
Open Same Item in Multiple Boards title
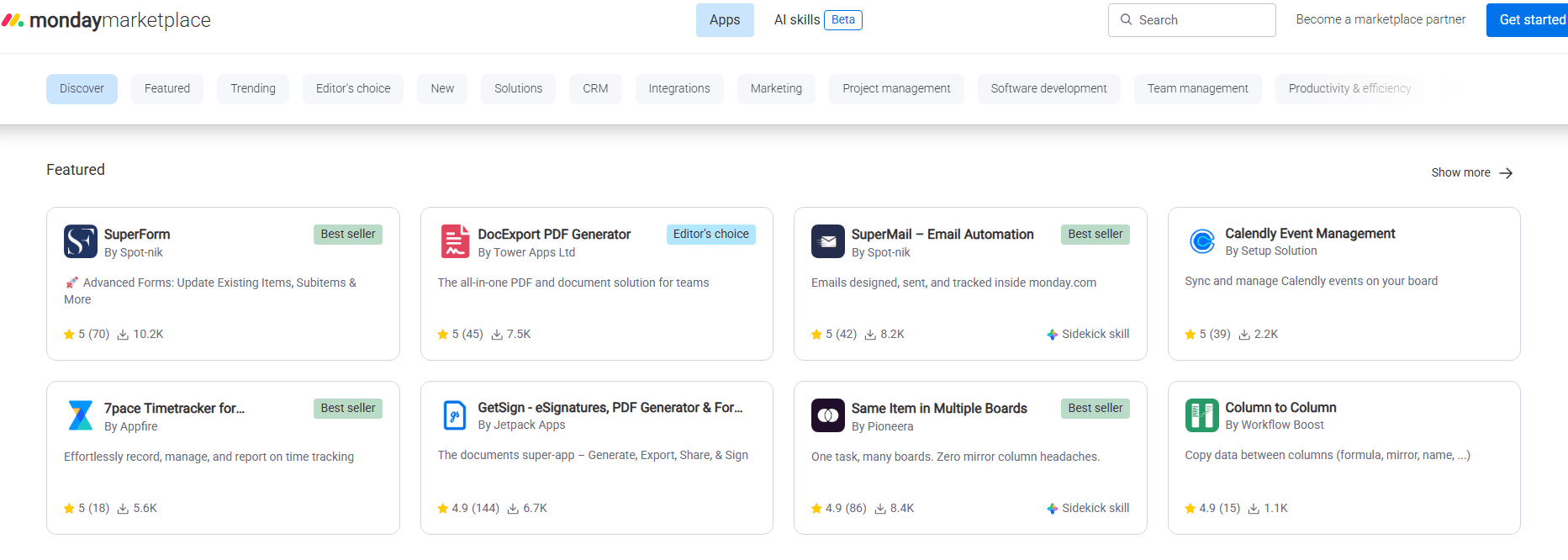939,409
